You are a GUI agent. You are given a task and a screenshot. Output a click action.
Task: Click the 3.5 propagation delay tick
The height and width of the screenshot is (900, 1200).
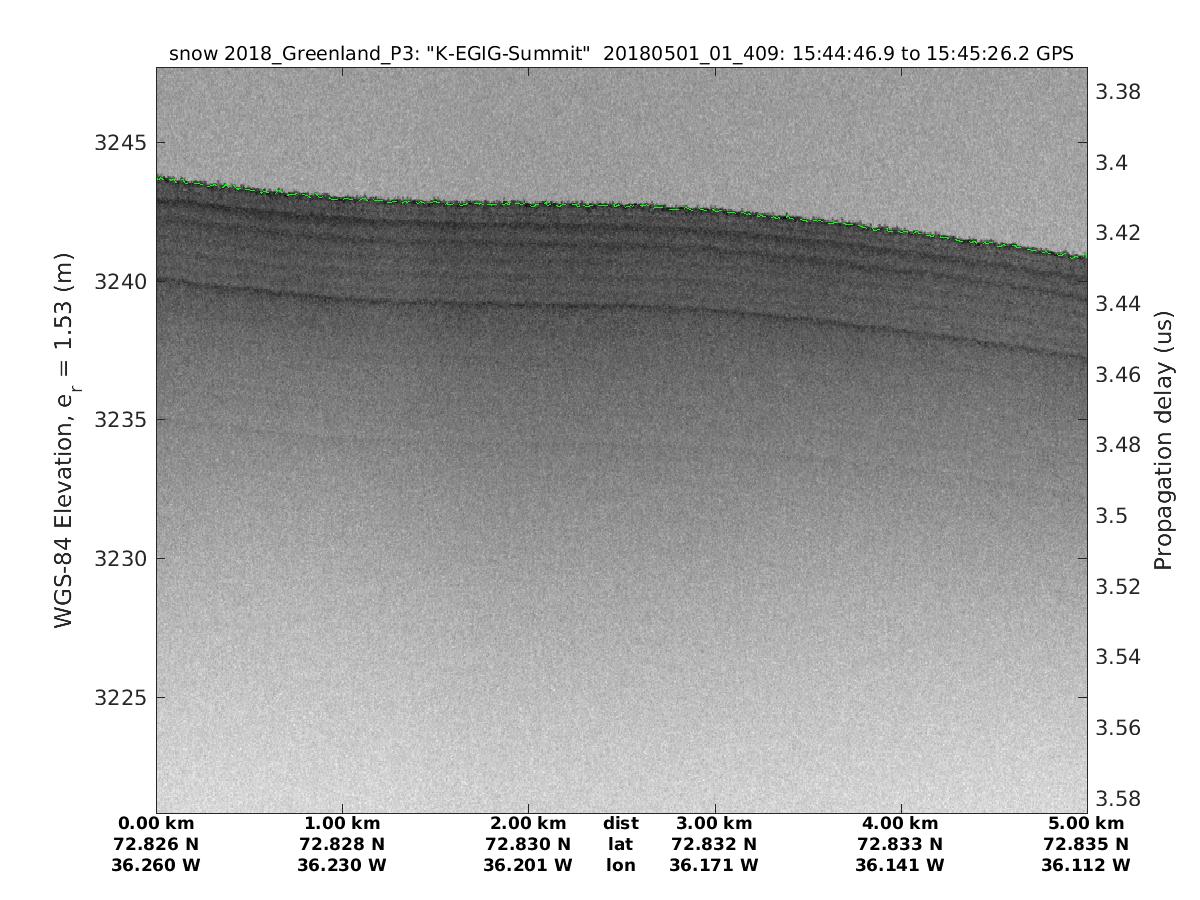pyautogui.click(x=1112, y=516)
